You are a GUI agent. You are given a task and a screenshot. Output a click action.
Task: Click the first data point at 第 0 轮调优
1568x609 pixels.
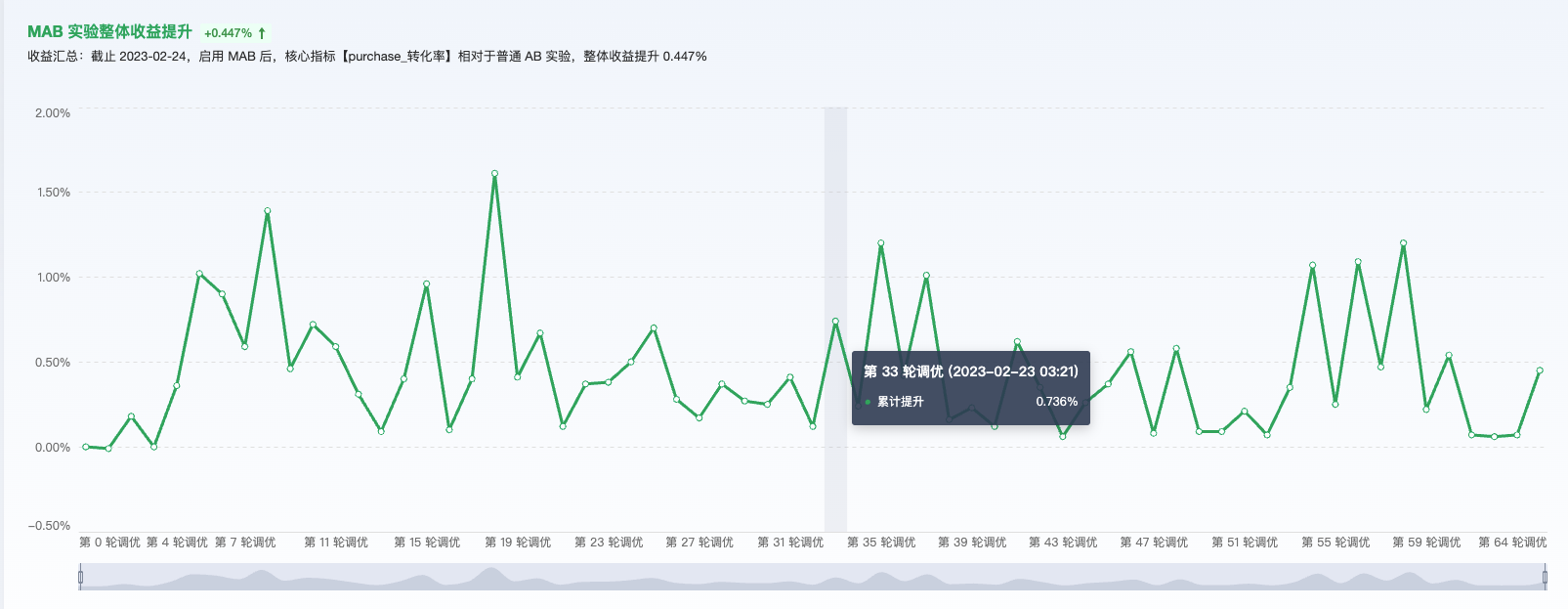[86, 447]
